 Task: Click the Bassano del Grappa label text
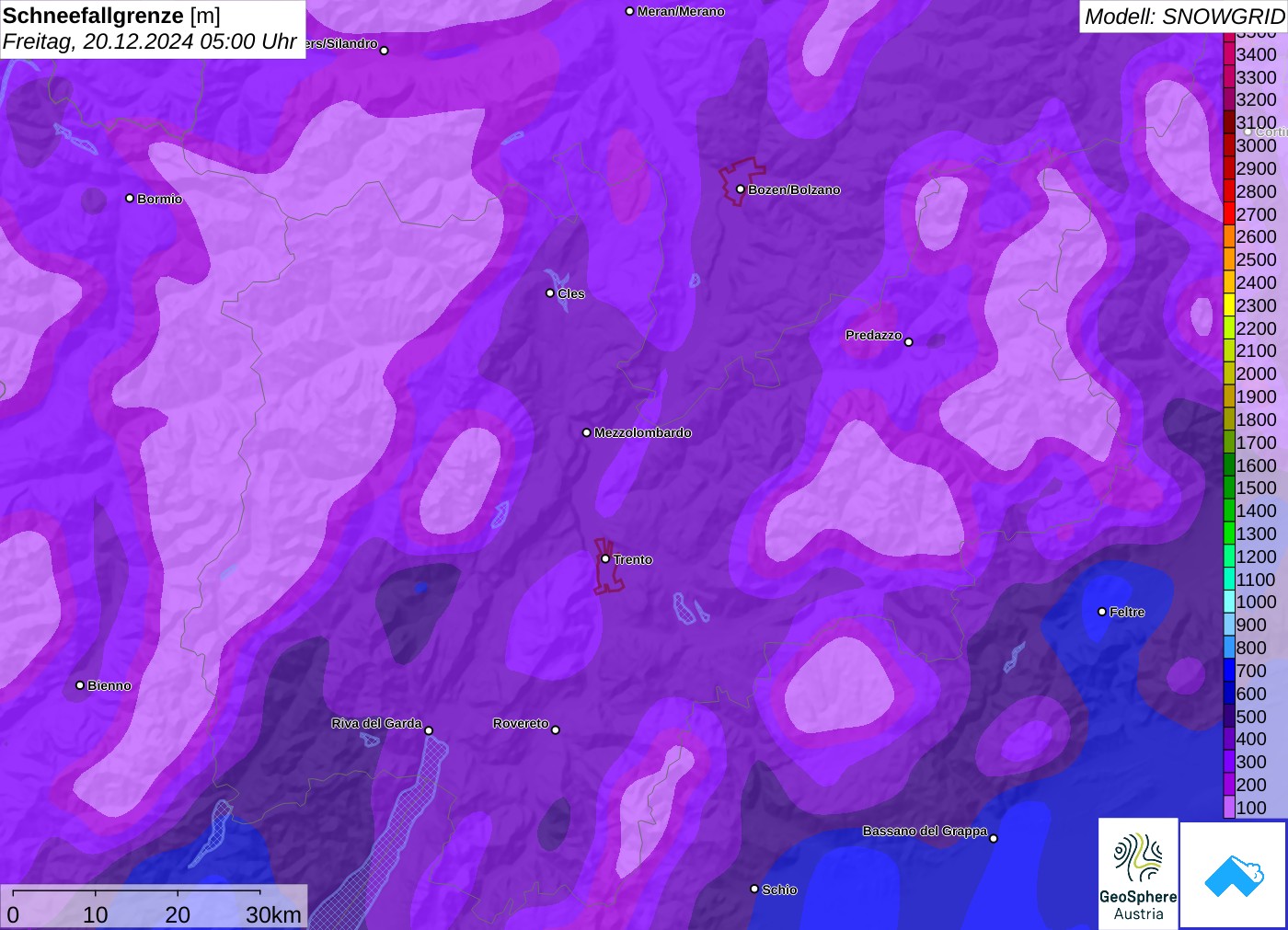925,831
